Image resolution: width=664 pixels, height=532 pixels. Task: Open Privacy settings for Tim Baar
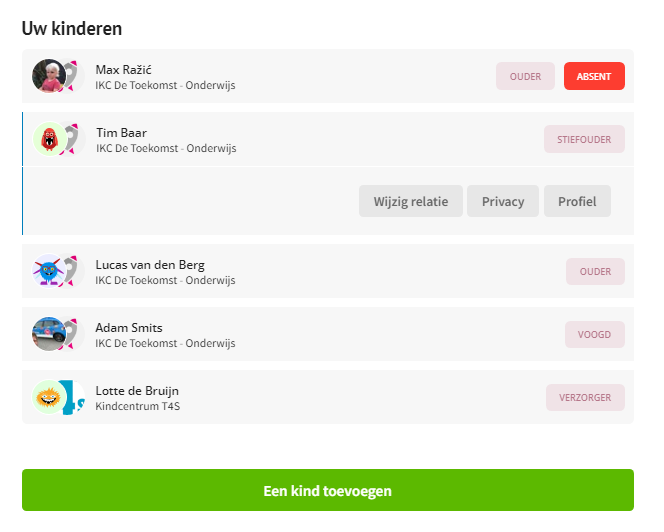point(503,201)
